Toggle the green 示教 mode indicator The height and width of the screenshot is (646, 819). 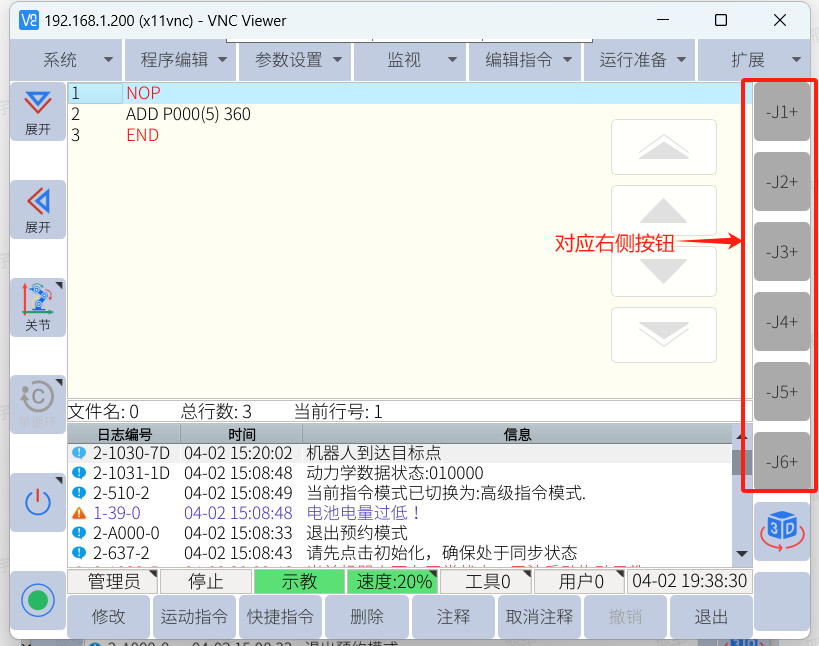[x=299, y=581]
